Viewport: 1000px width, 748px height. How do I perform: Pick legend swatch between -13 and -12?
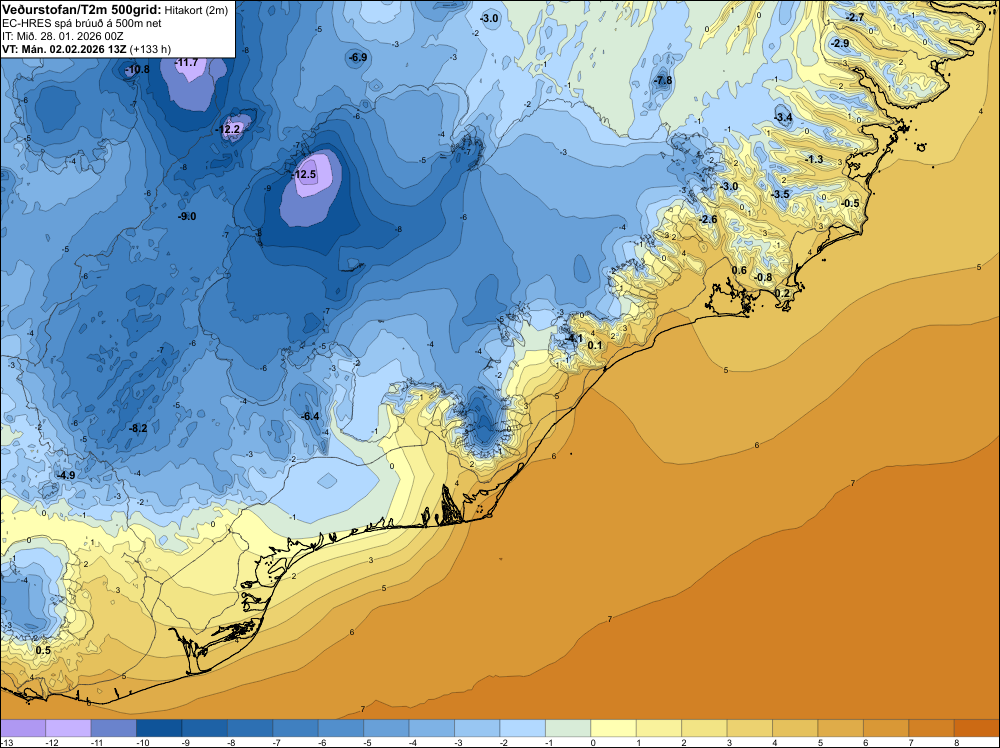pos(23,728)
